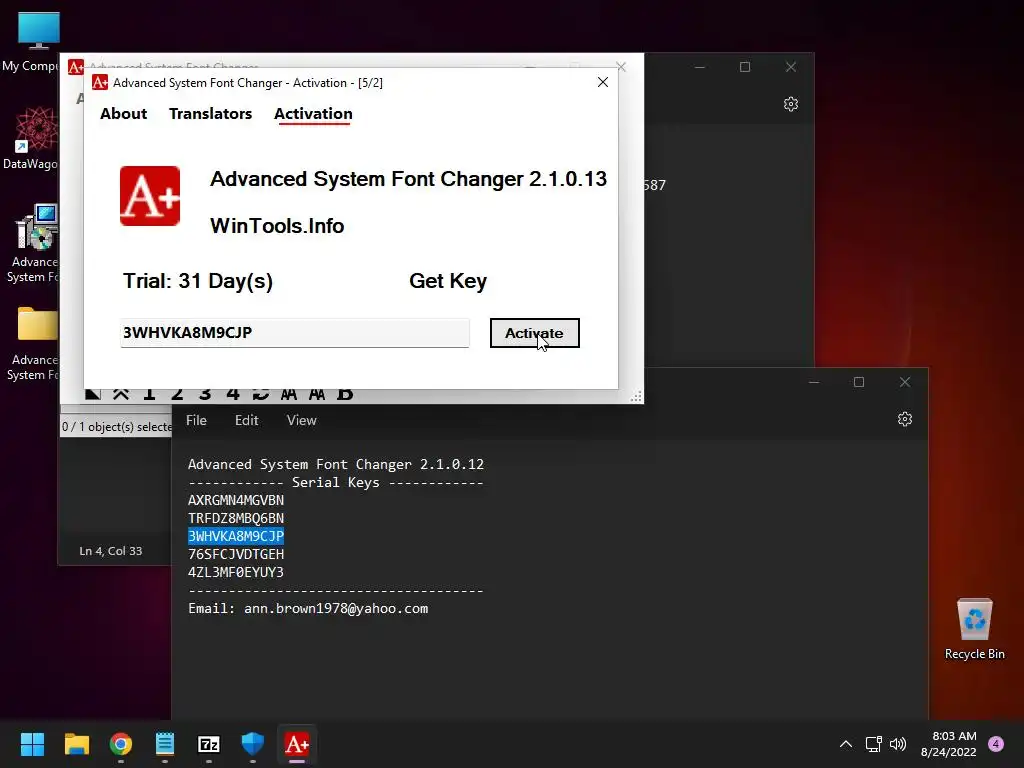
Task: Click the Activate button
Action: tap(534, 333)
